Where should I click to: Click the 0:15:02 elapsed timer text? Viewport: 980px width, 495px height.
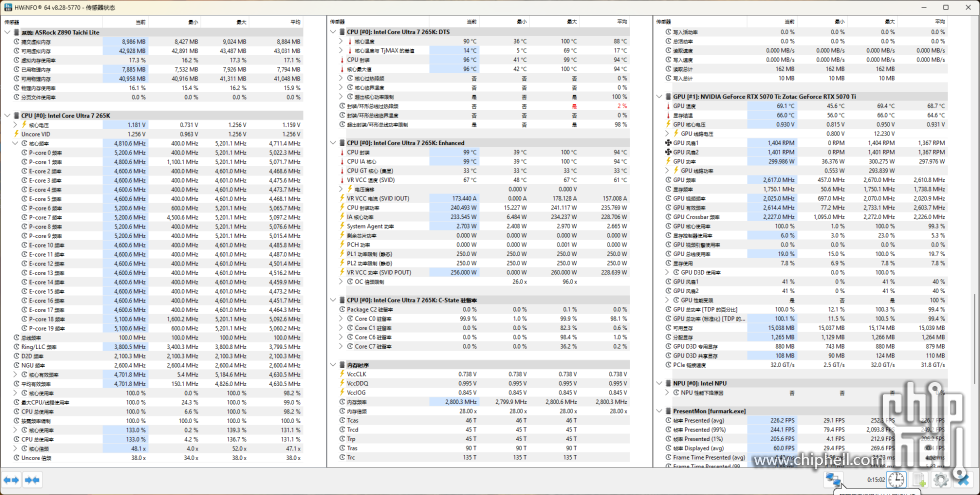(875, 479)
